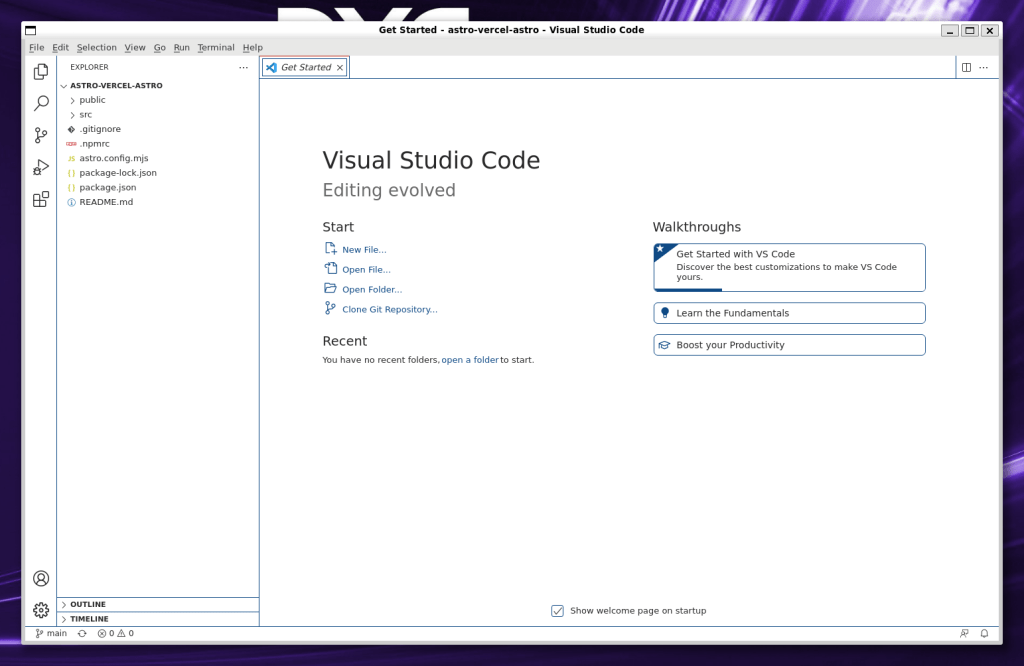
Task: Click the Clone Git Repository link
Action: pyautogui.click(x=389, y=309)
